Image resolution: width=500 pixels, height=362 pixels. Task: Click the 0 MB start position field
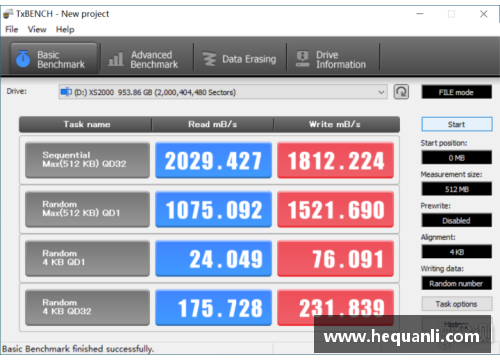(x=456, y=157)
